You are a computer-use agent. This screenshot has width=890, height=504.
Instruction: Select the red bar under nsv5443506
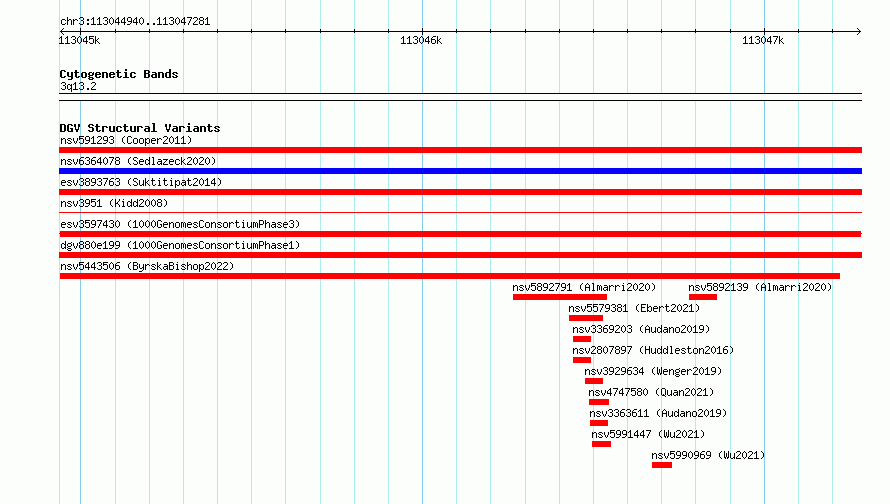coord(450,276)
